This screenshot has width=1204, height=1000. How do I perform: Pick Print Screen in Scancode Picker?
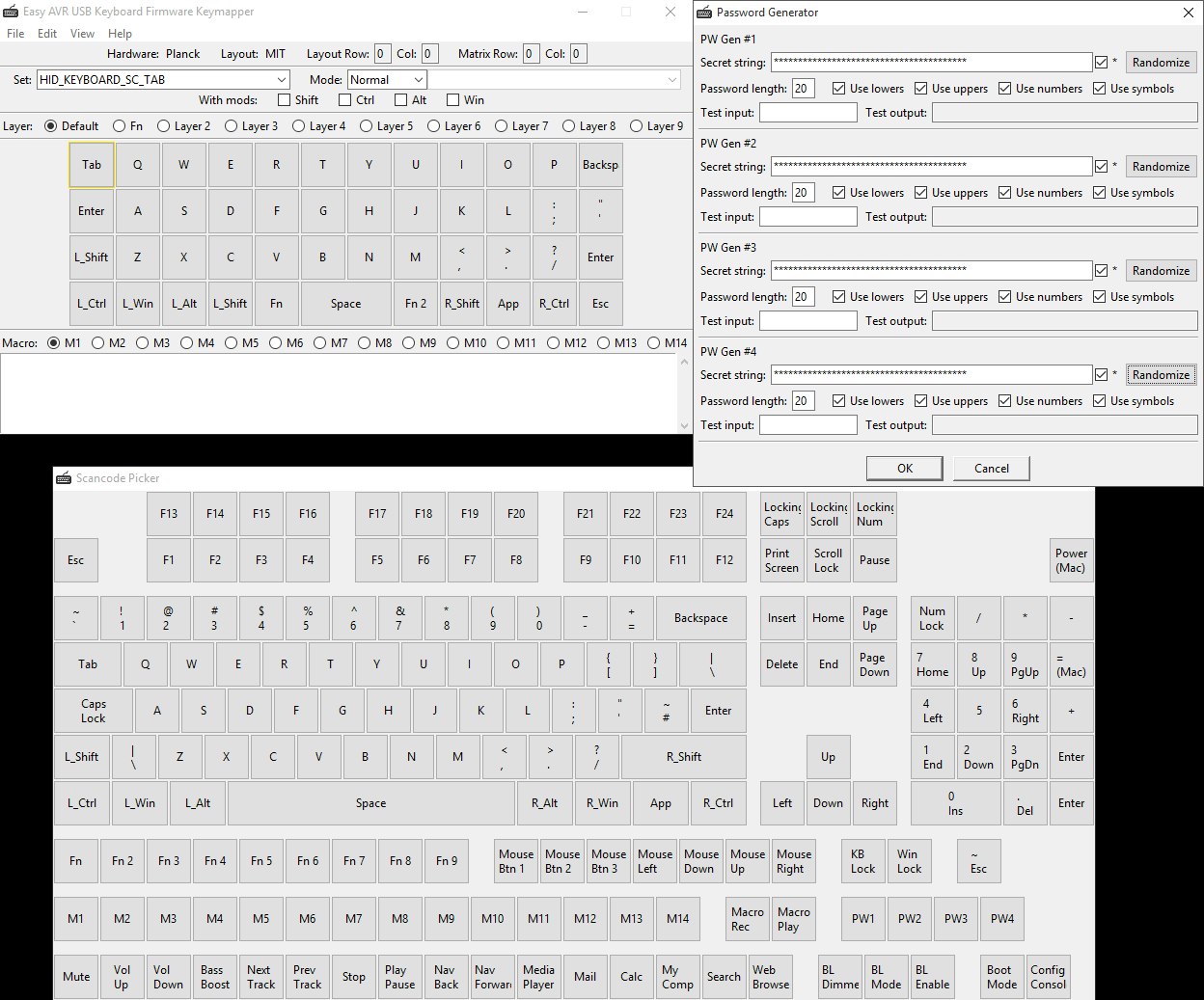pos(781,560)
